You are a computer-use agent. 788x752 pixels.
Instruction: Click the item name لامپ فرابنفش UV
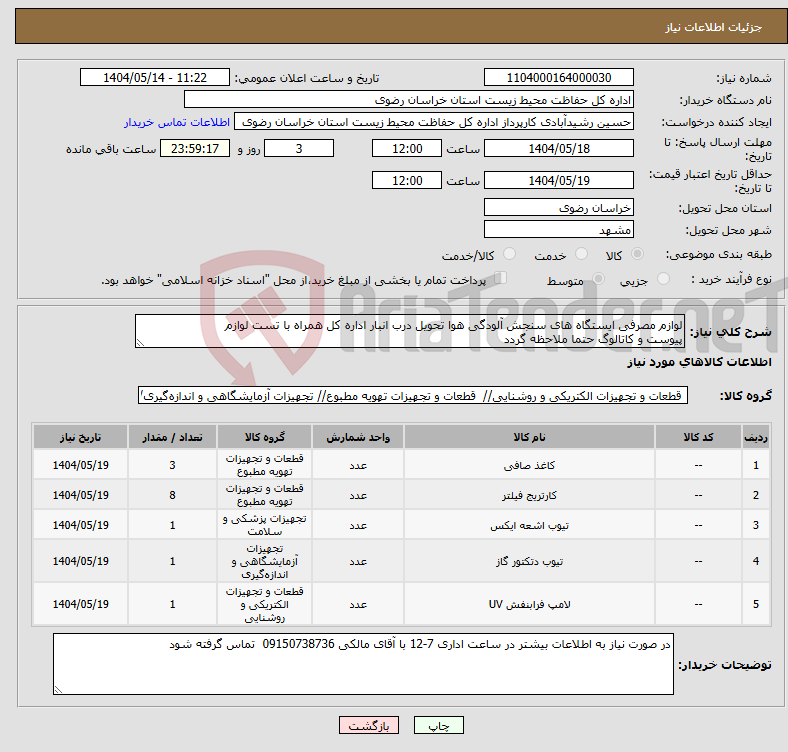(x=529, y=604)
